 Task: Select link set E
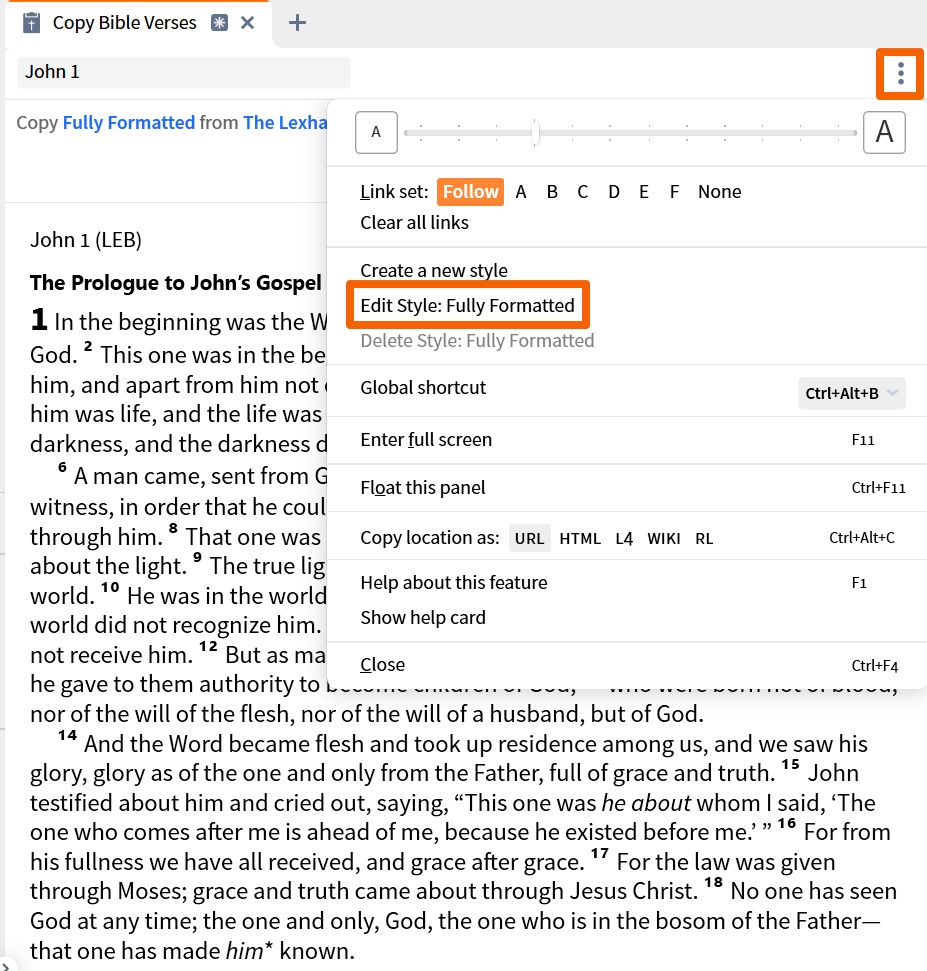[644, 192]
